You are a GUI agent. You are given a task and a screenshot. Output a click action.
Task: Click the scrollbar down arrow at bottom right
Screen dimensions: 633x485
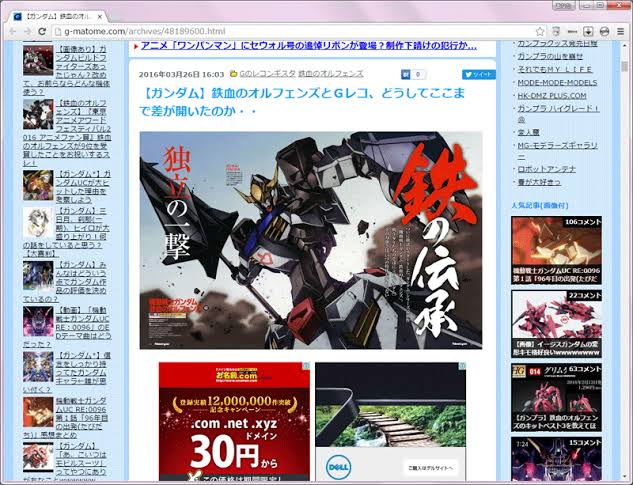click(625, 477)
